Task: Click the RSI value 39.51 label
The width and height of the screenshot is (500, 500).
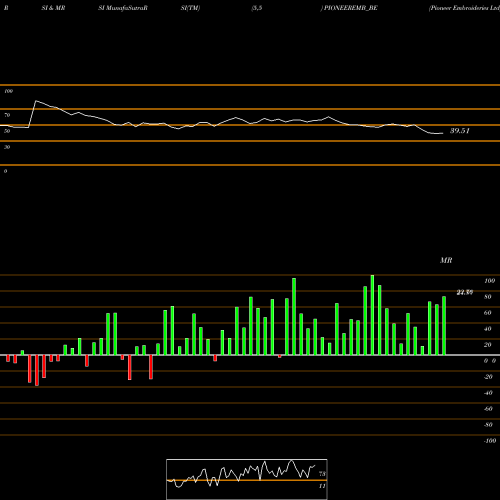Action: coord(460,131)
